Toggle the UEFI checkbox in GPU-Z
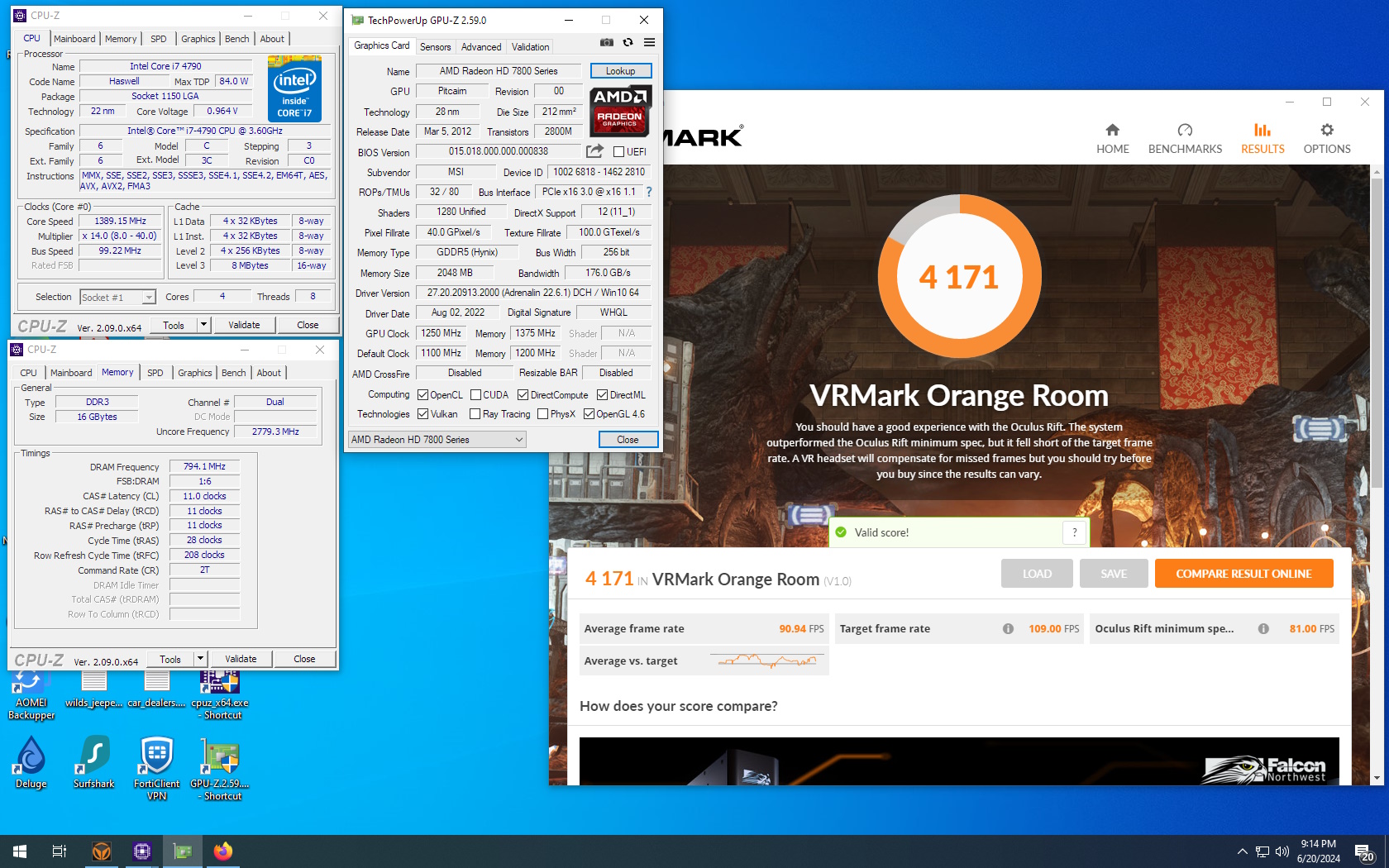The width and height of the screenshot is (1389, 868). 618,152
